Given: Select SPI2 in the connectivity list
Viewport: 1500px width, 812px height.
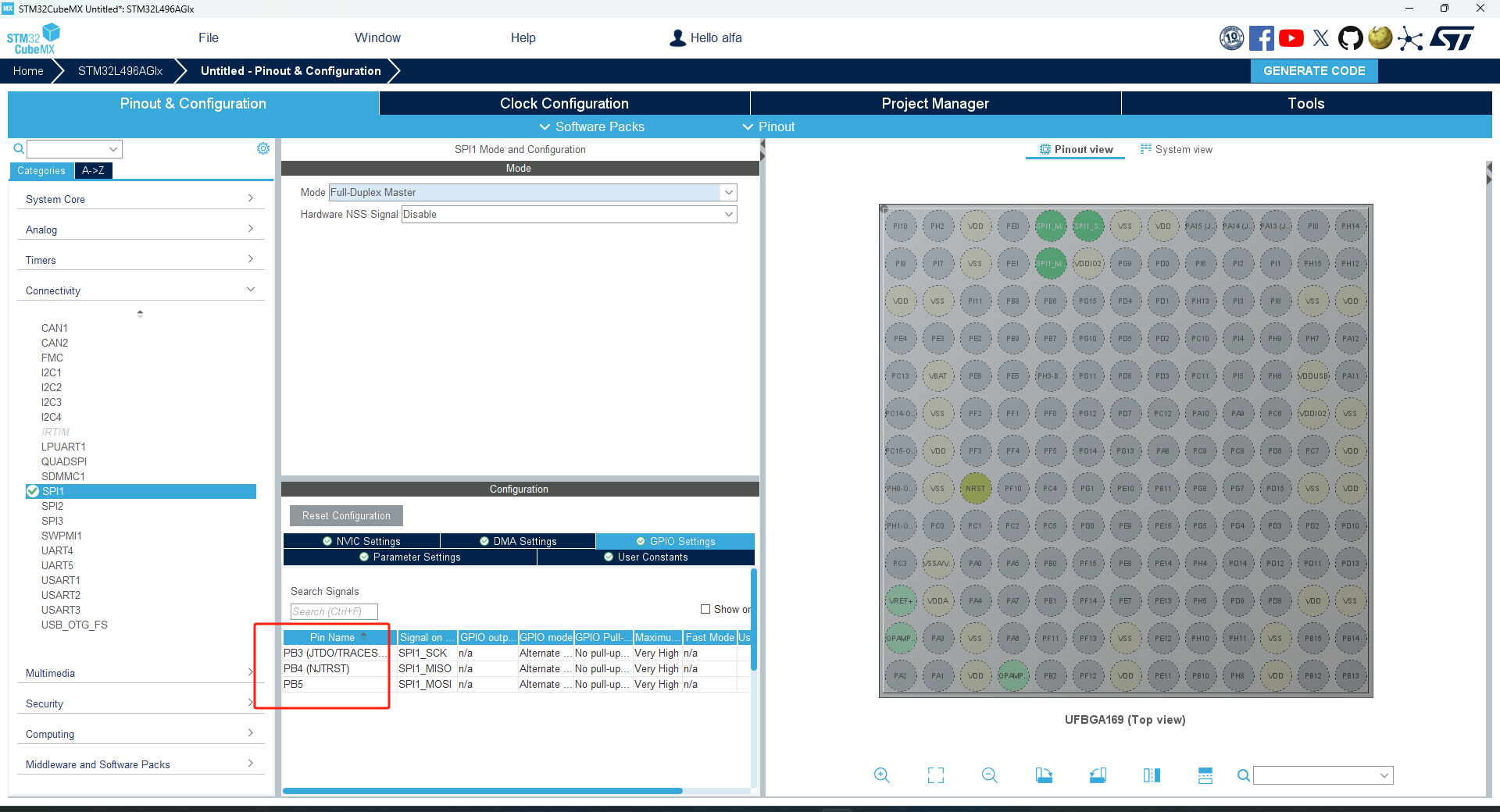Looking at the screenshot, I should 52,506.
